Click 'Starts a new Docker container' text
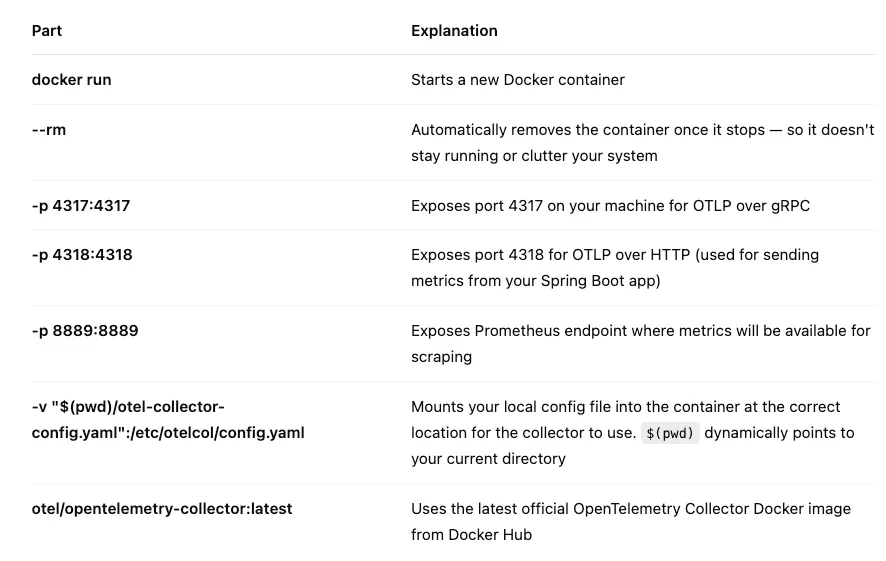The height and width of the screenshot is (561, 886). 517,80
